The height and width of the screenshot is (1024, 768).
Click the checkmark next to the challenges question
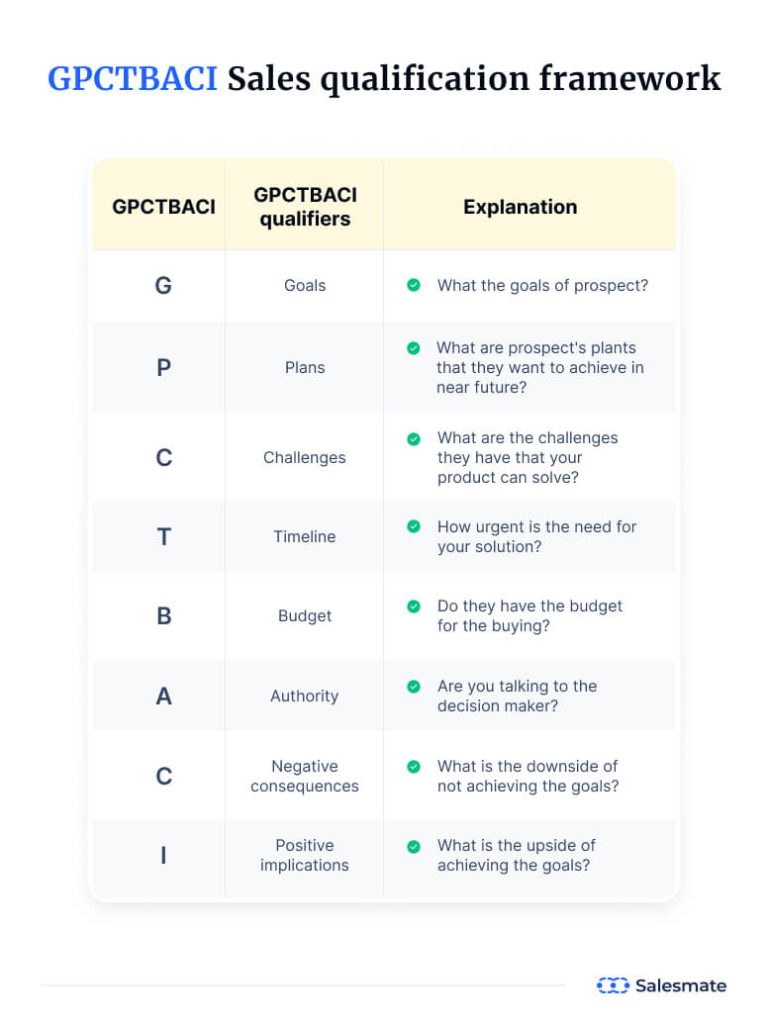tap(413, 438)
